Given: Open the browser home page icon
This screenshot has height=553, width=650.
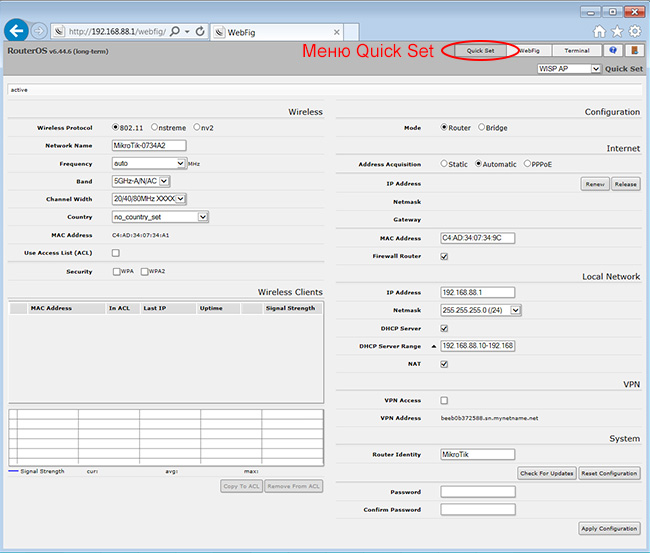Looking at the screenshot, I should (x=599, y=31).
